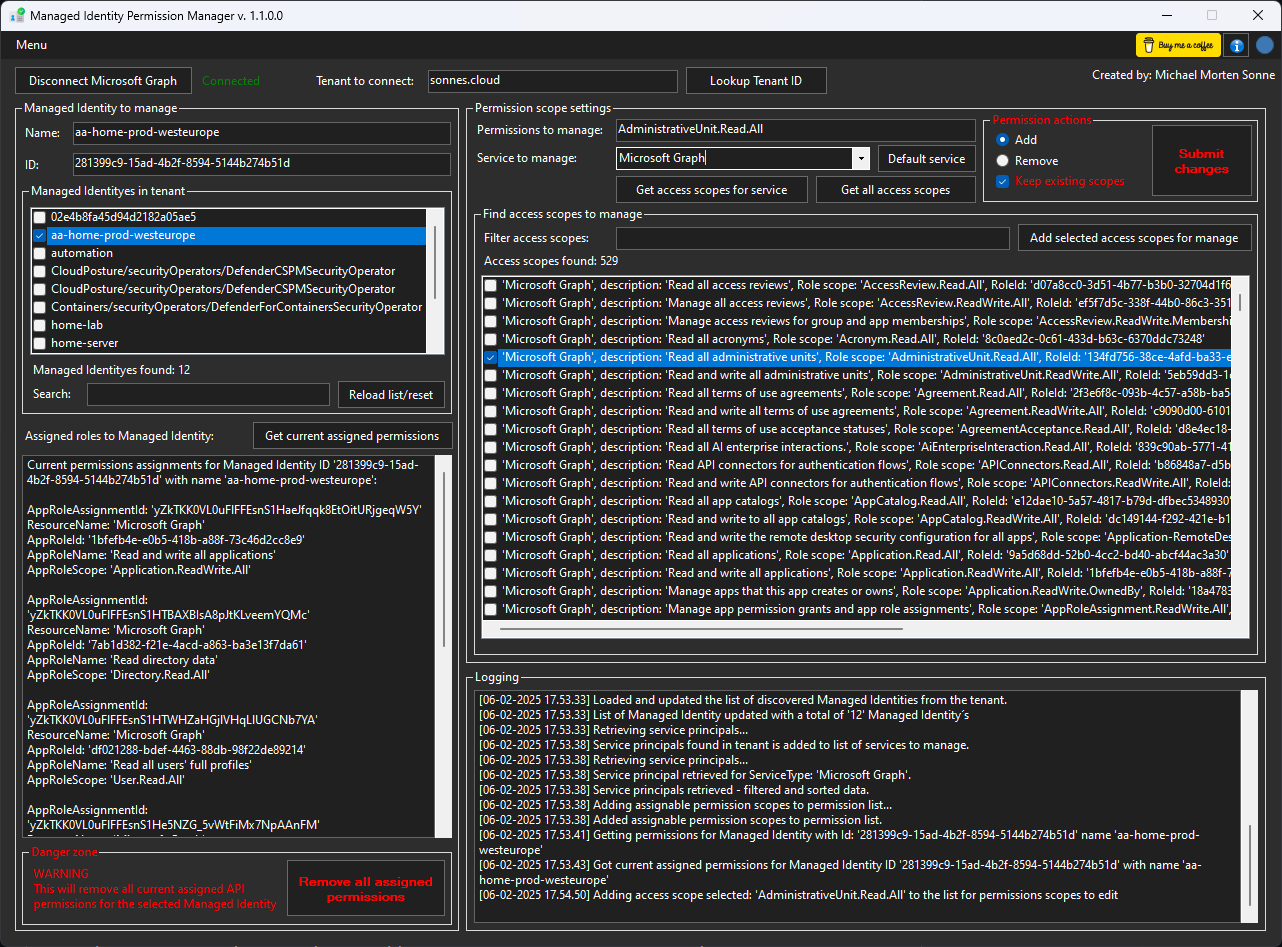Click the Lookup Tenant ID button
Viewport: 1282px width, 947px height.
[x=755, y=81]
